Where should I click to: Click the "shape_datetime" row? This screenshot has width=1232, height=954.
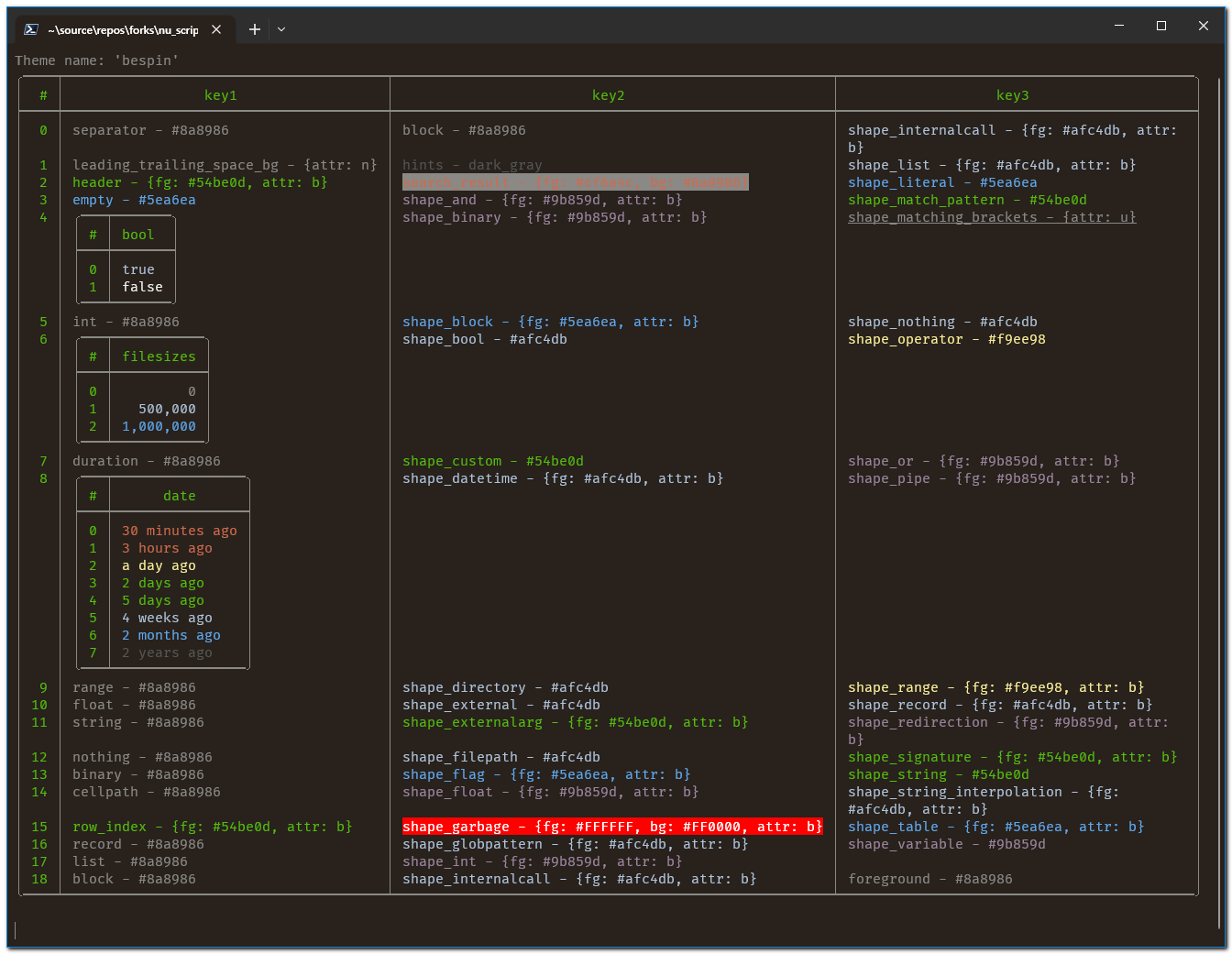pos(563,478)
